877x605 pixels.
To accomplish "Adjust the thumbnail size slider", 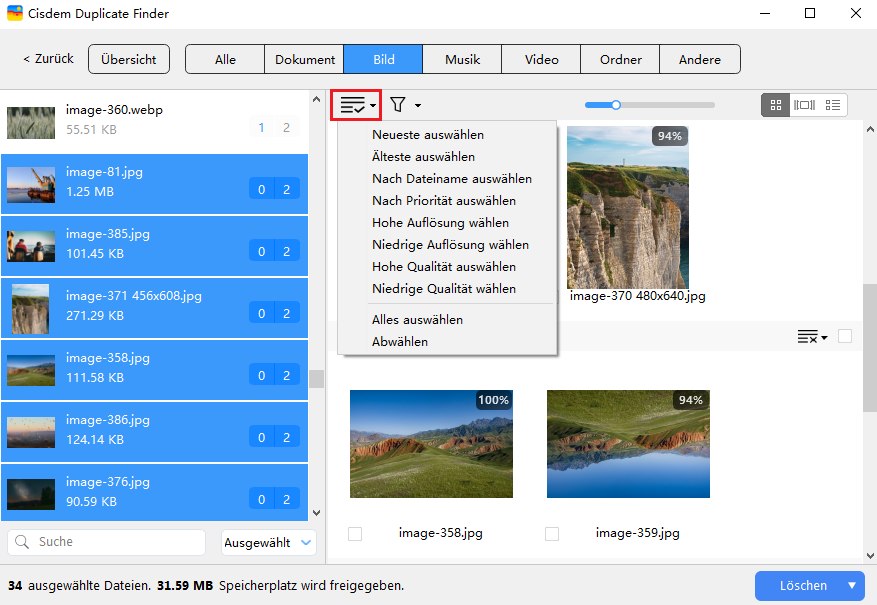I will click(x=614, y=104).
